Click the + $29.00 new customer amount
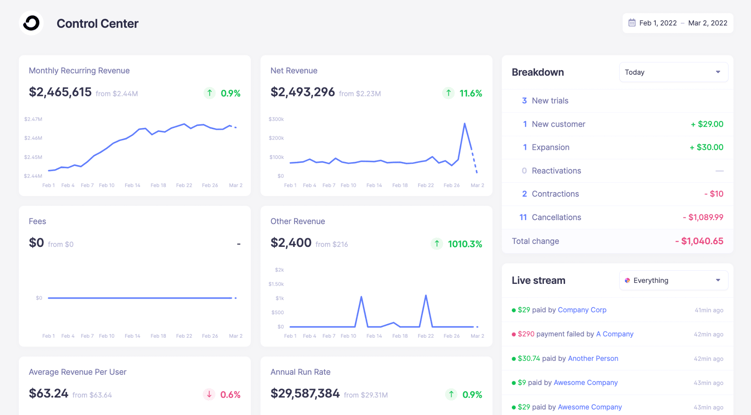 coord(707,124)
